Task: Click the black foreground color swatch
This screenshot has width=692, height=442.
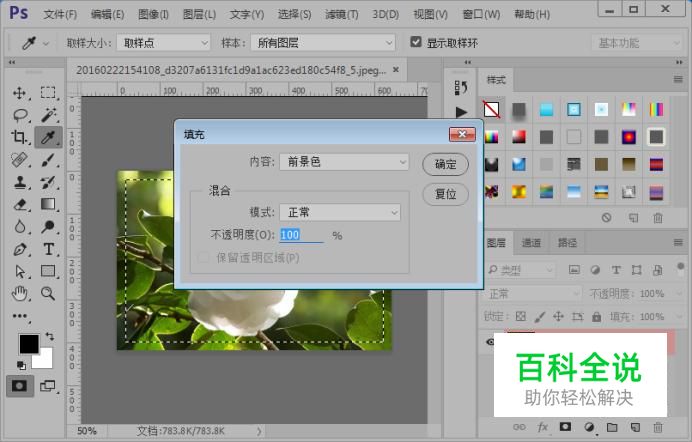Action: pyautogui.click(x=28, y=343)
